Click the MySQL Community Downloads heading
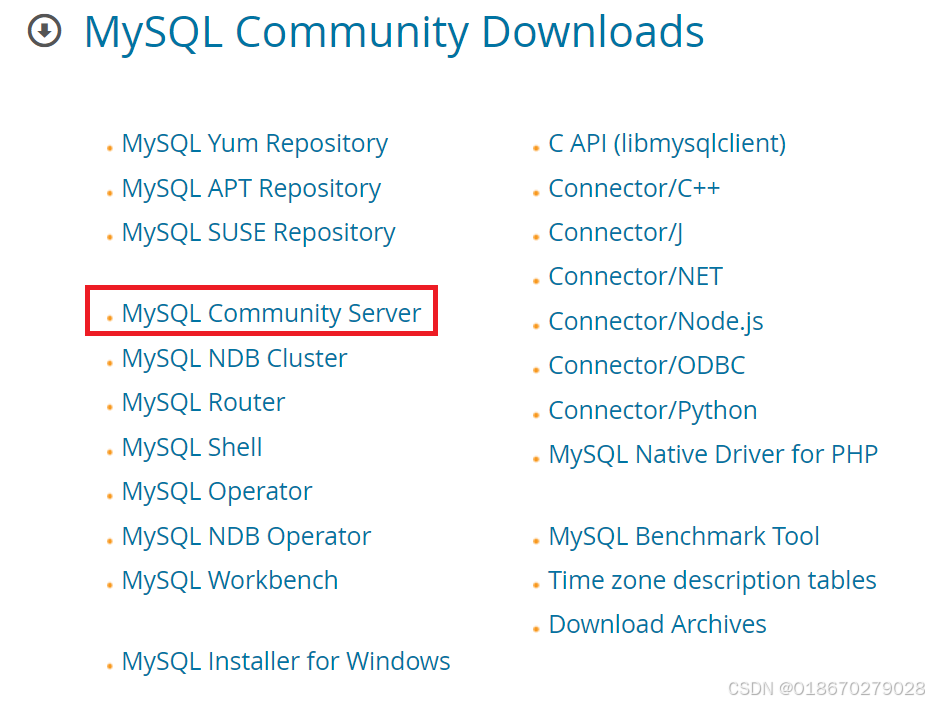 click(394, 32)
